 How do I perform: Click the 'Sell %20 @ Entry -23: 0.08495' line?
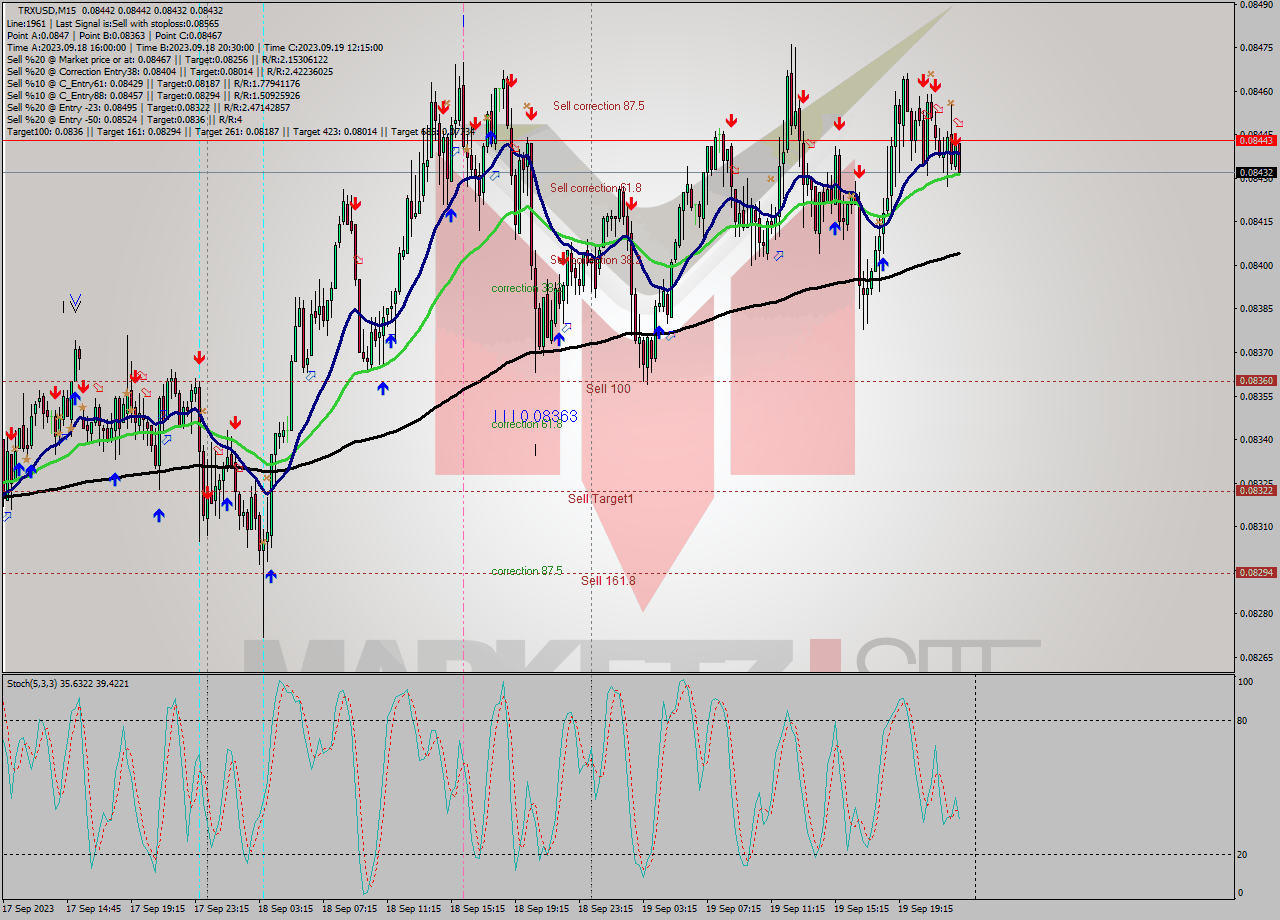(x=148, y=107)
